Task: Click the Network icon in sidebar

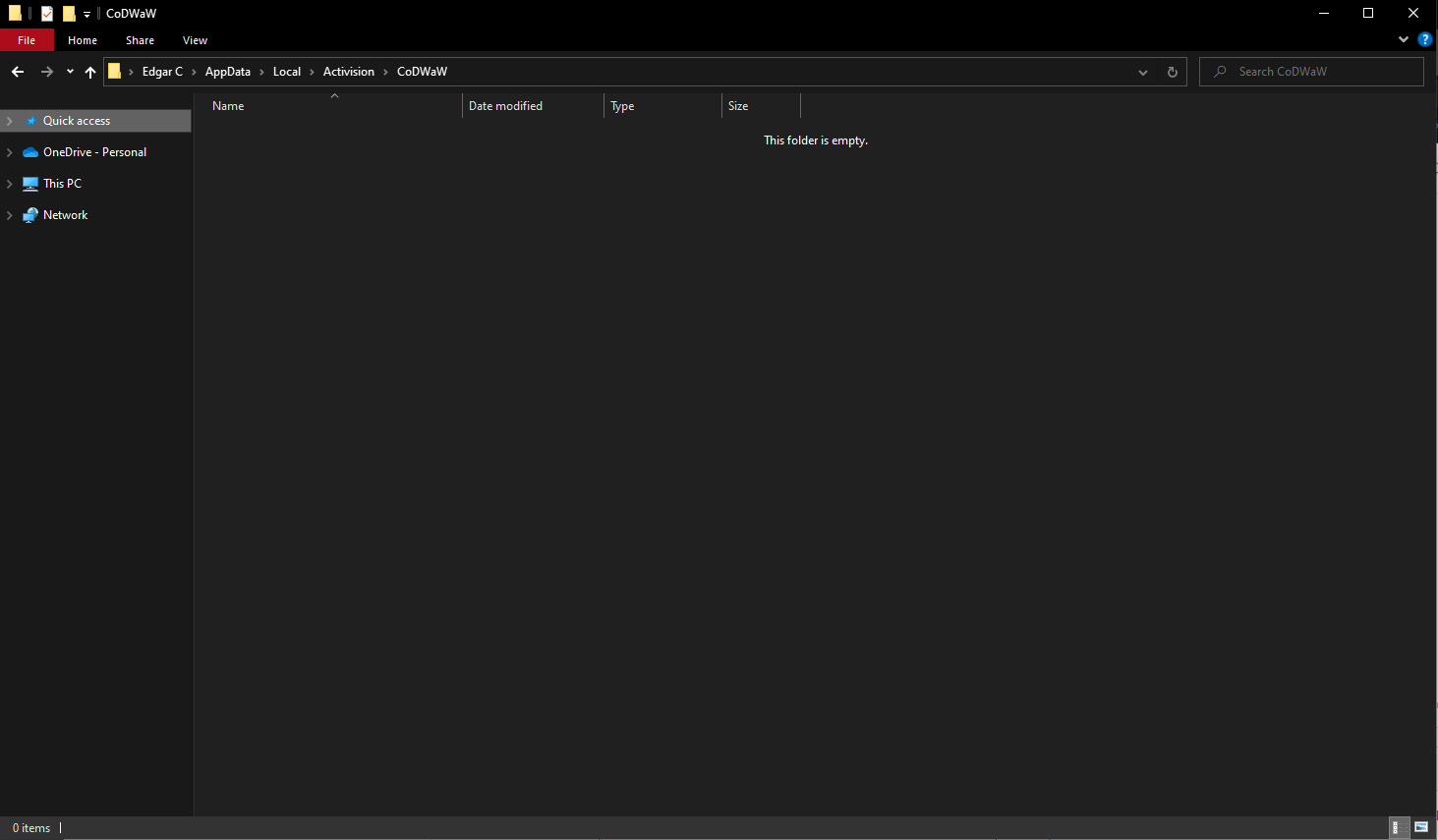Action: [30, 215]
